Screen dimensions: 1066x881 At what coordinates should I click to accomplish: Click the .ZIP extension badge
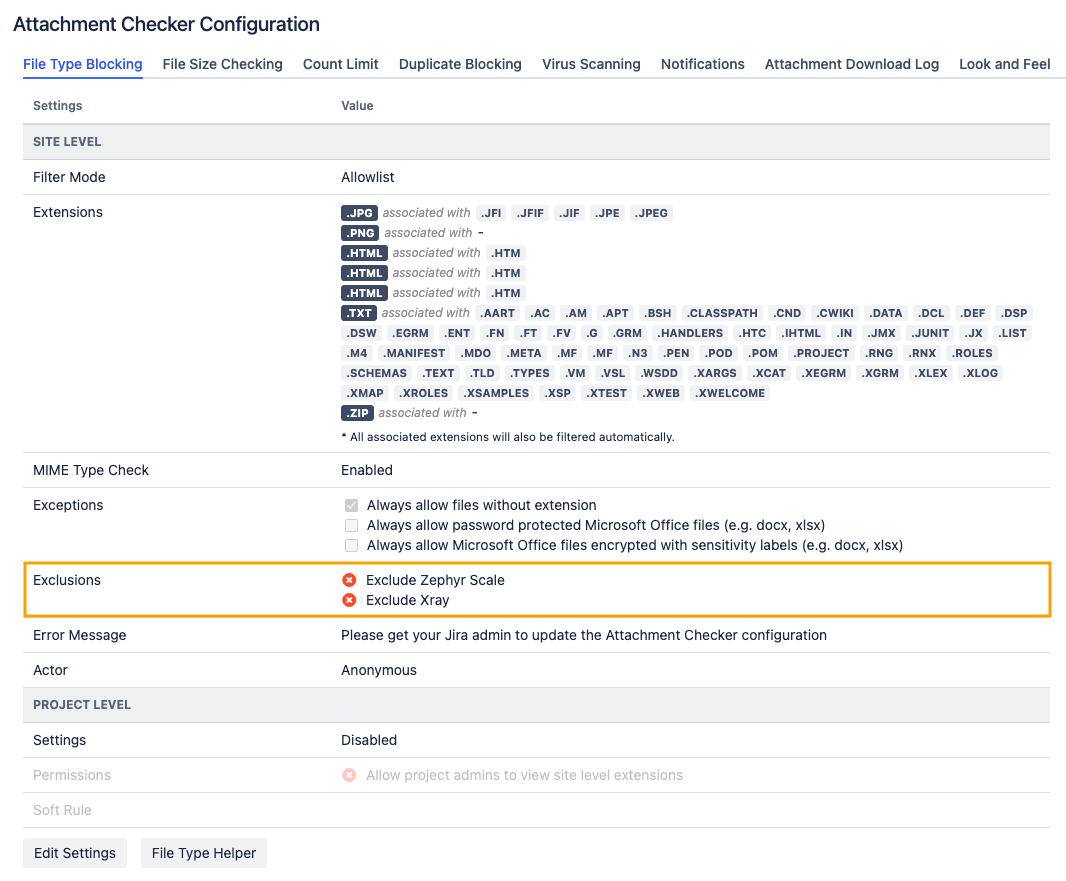[x=357, y=412]
